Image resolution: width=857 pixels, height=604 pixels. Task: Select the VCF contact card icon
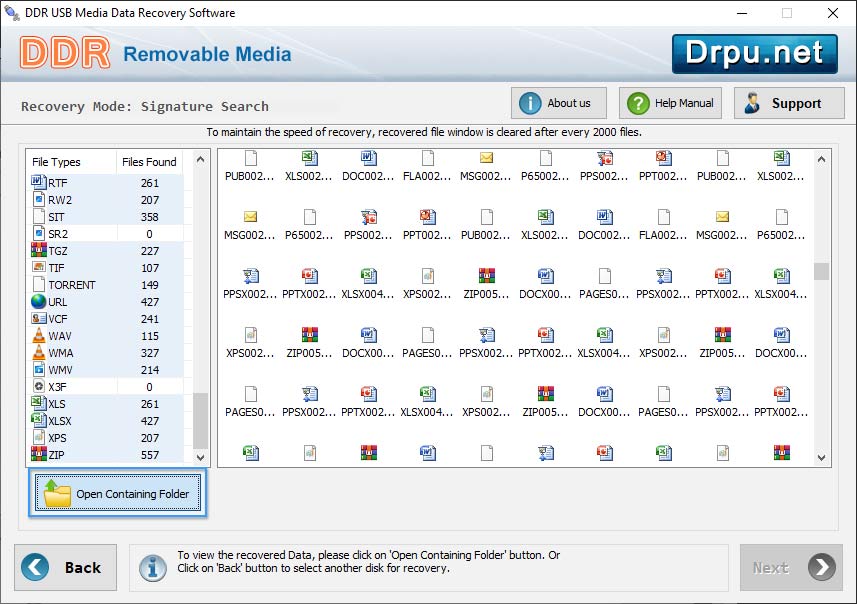click(39, 318)
